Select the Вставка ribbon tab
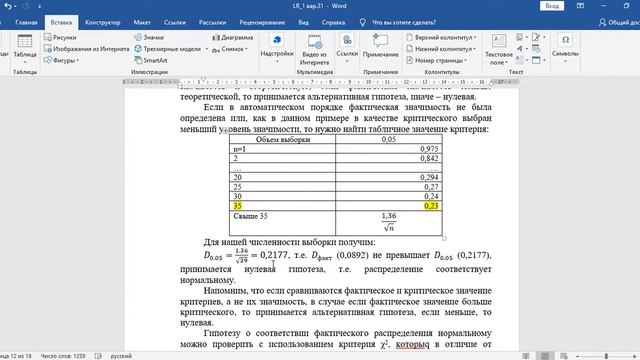This screenshot has height=360, width=640. (x=61, y=22)
